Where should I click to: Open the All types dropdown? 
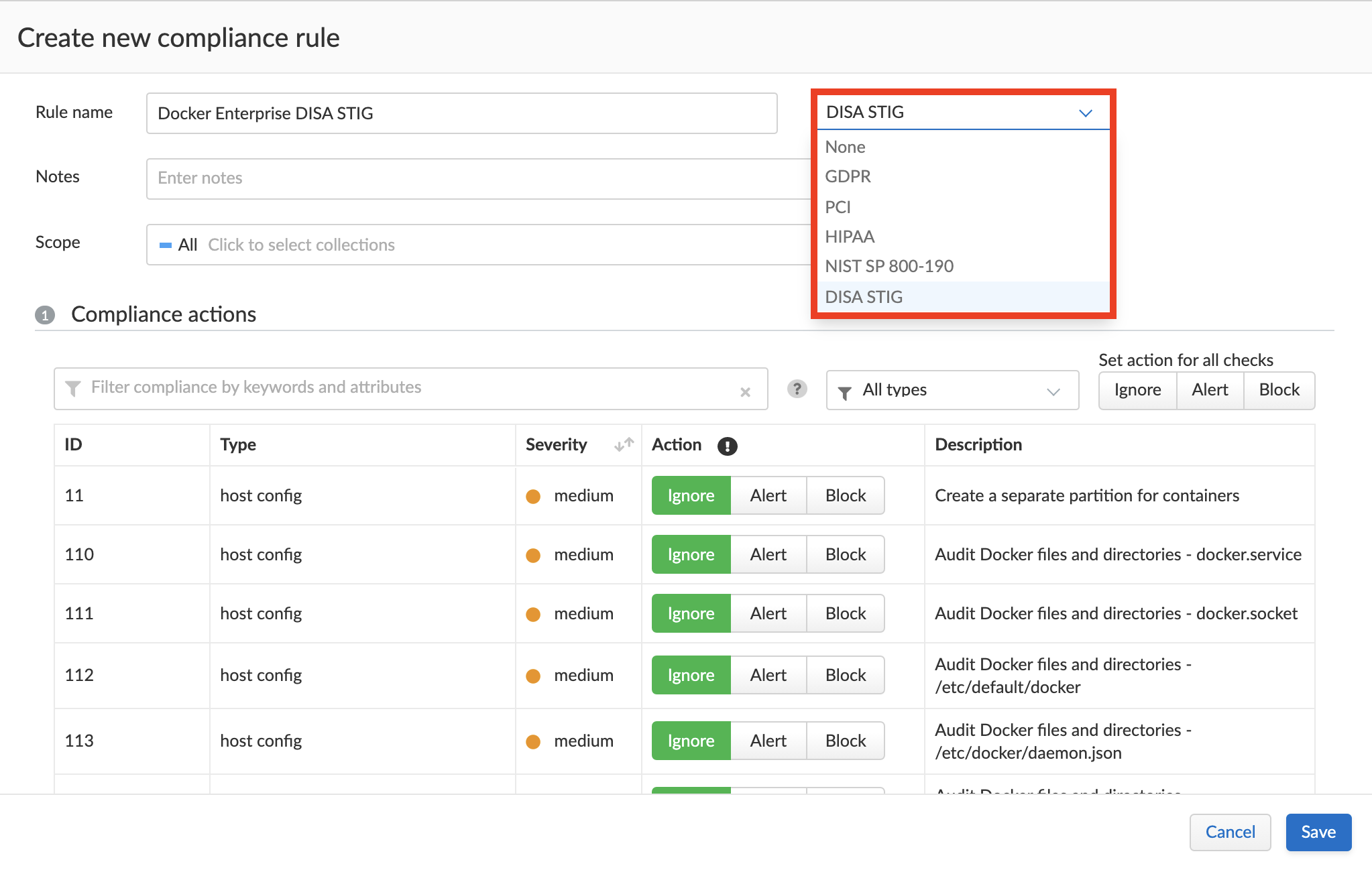952,390
